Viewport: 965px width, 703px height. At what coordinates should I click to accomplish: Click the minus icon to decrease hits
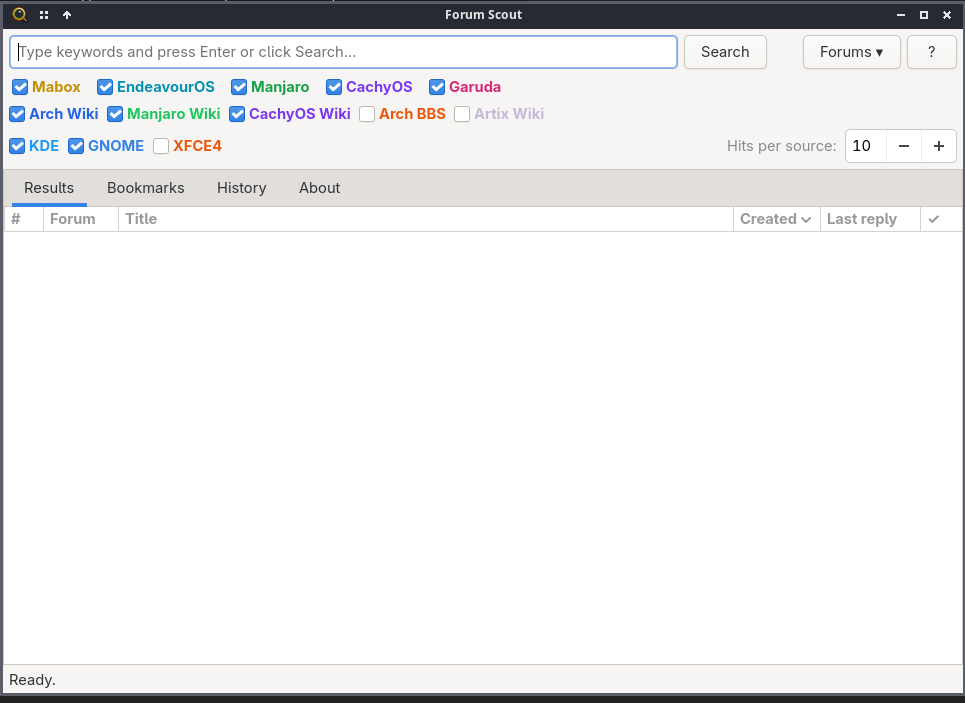903,146
